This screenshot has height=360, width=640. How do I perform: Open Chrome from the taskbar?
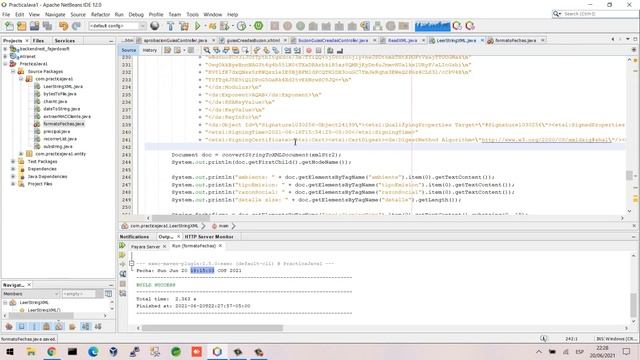point(51,351)
